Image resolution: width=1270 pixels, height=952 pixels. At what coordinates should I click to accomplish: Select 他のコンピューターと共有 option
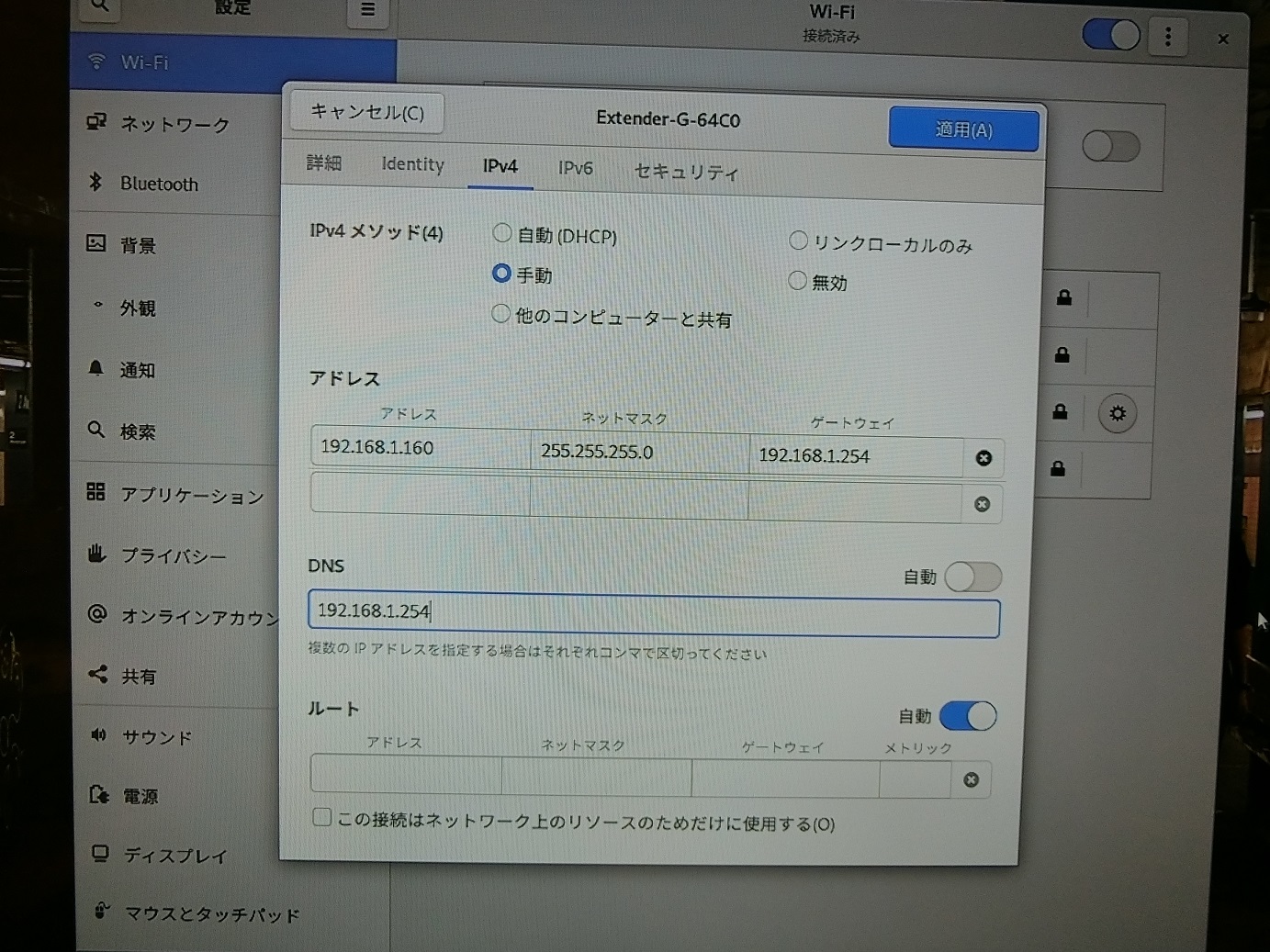click(500, 314)
